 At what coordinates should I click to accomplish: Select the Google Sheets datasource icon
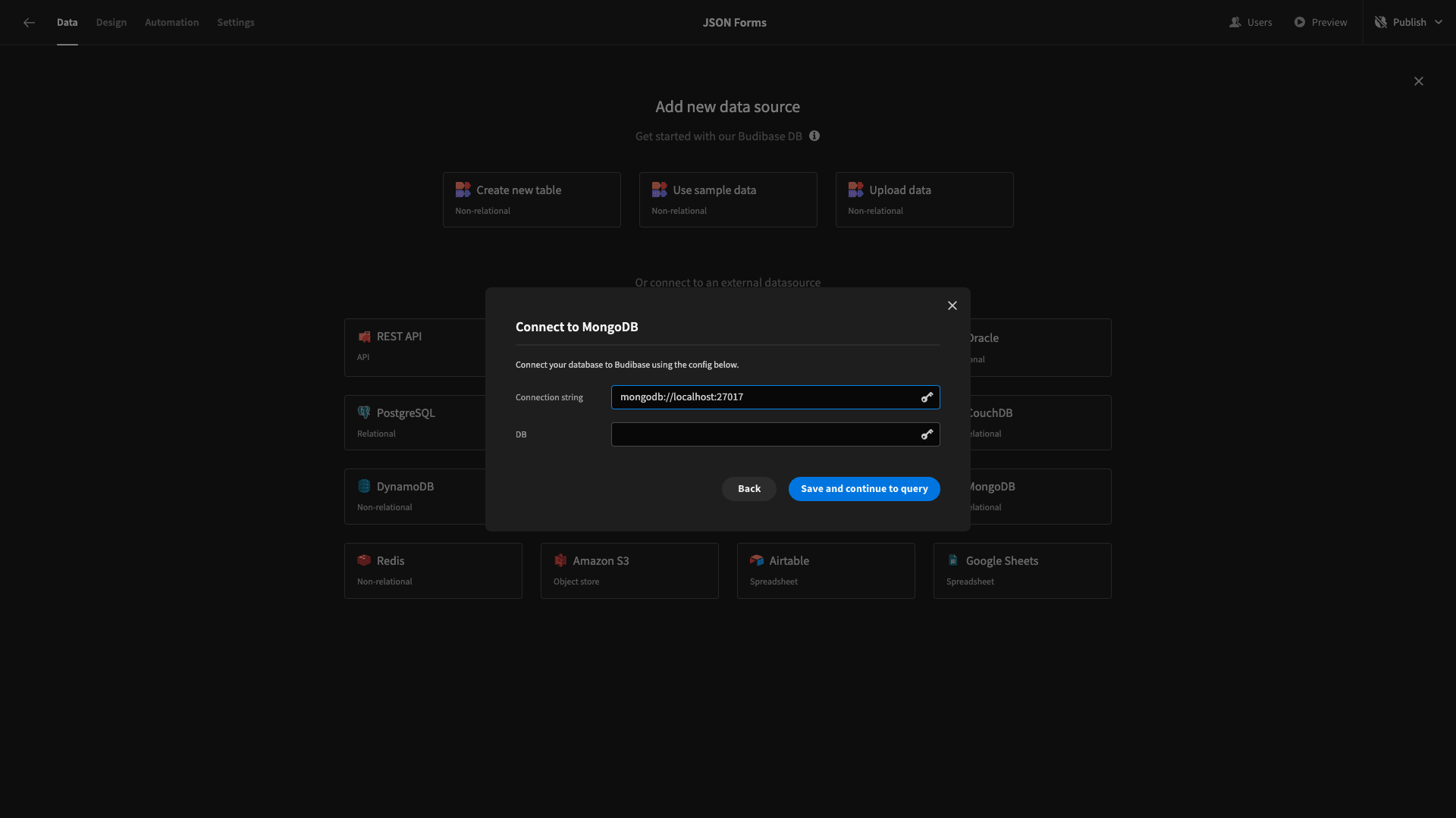(953, 560)
